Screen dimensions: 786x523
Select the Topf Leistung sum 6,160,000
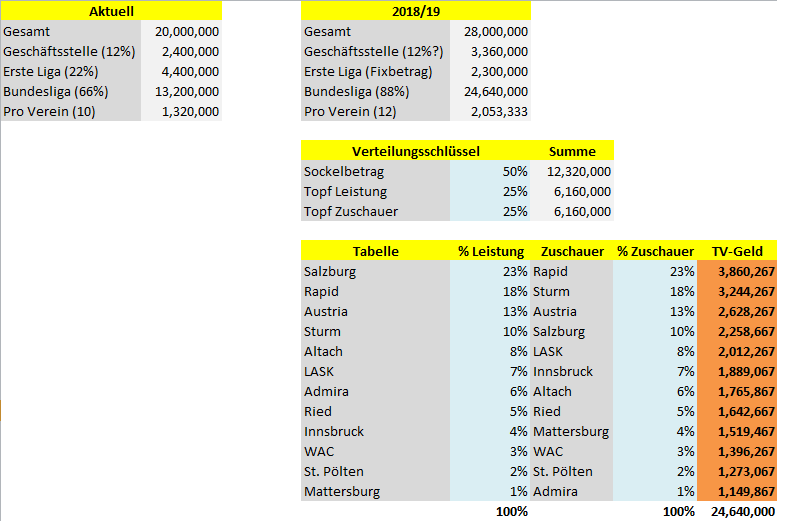pos(572,191)
